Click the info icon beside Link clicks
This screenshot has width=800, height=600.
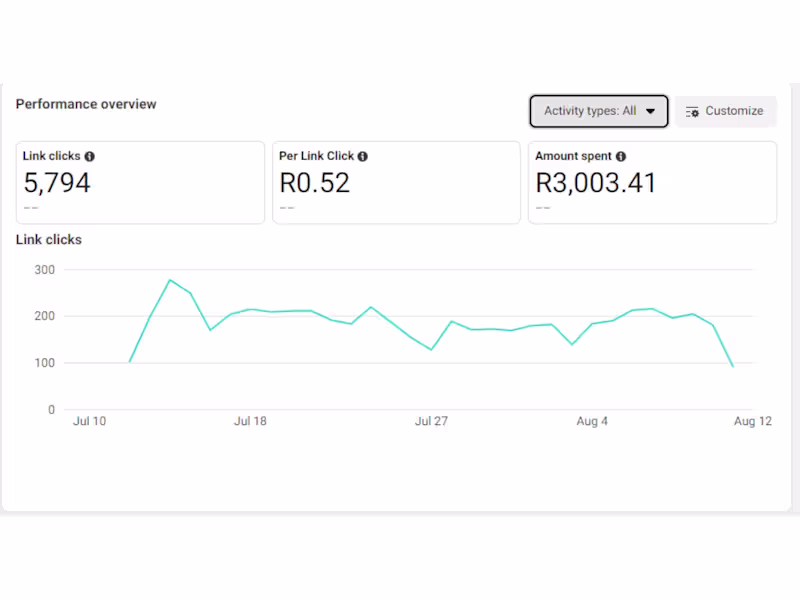(x=90, y=157)
